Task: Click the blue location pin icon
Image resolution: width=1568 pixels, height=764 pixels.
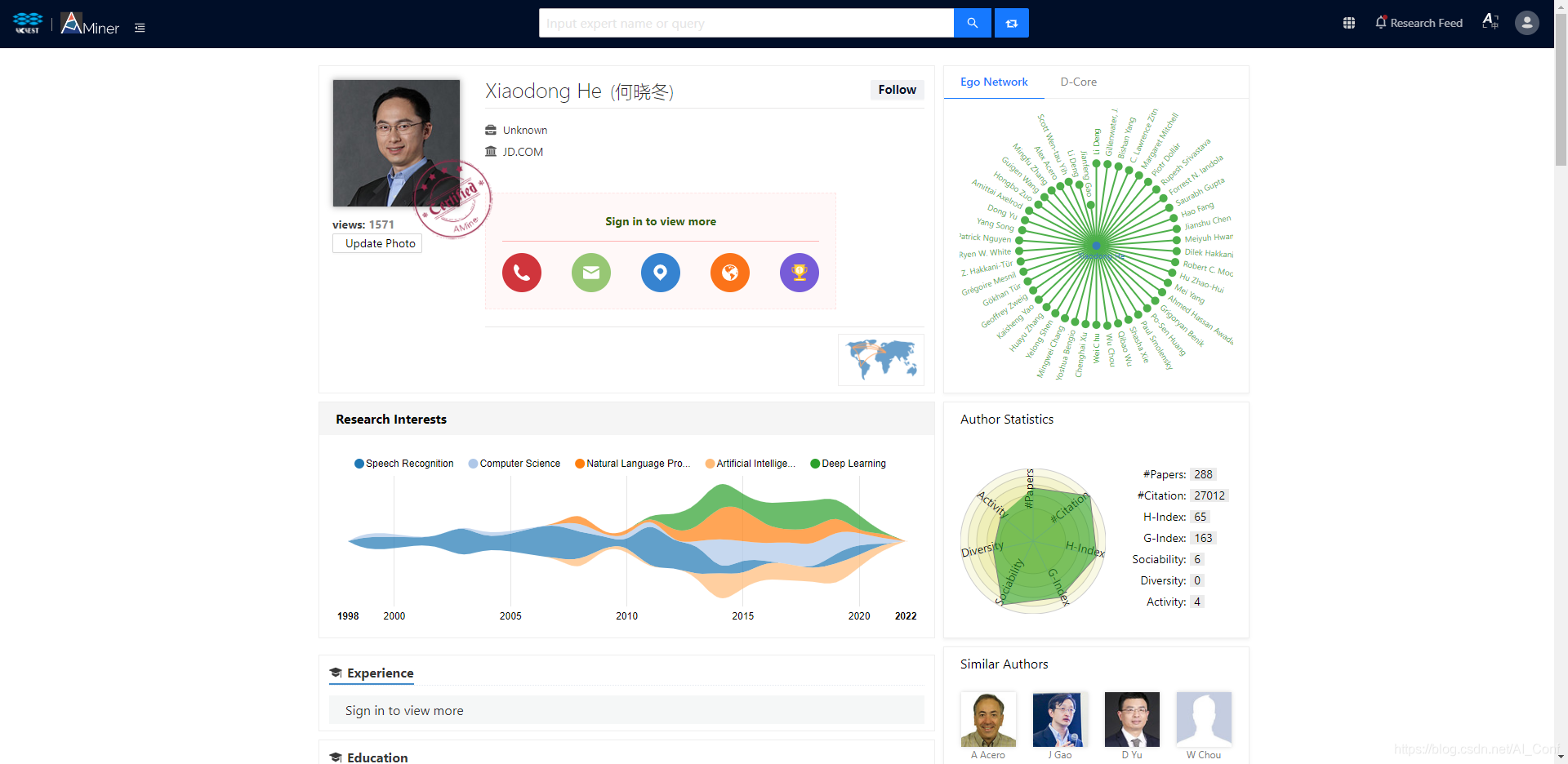Action: point(661,273)
